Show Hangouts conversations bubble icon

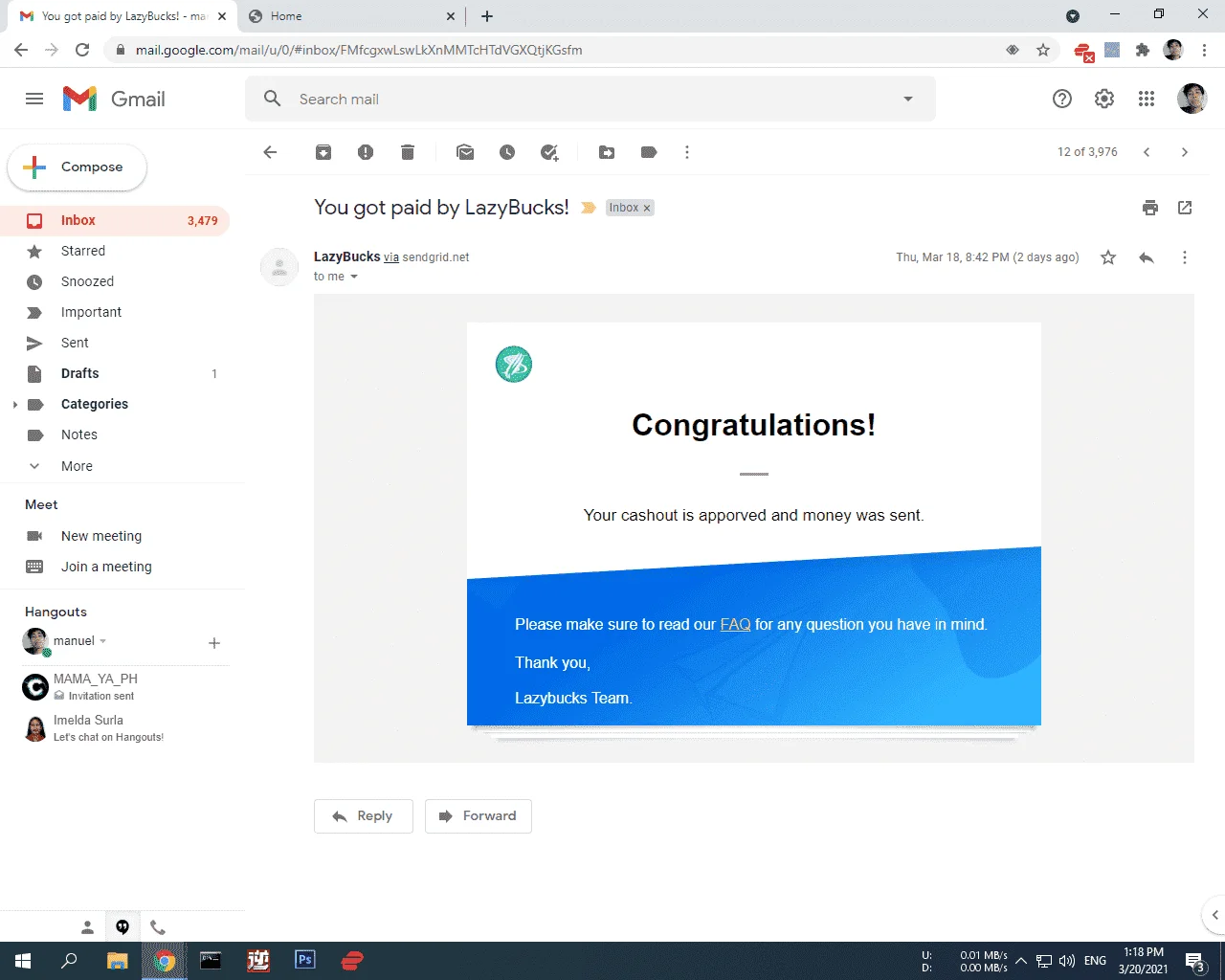[122, 927]
